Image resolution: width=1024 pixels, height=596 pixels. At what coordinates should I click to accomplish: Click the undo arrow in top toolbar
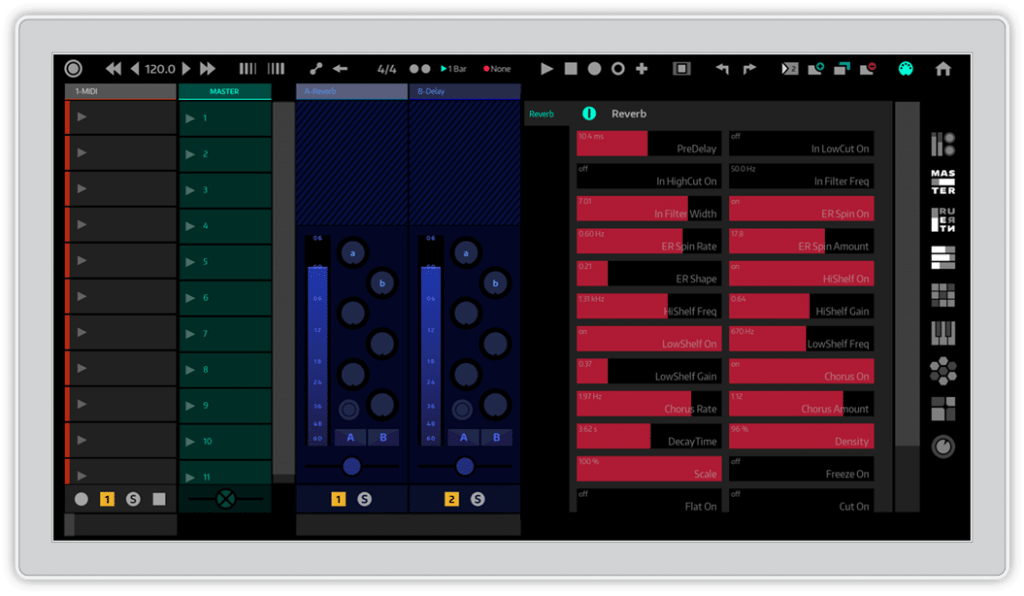[x=722, y=69]
